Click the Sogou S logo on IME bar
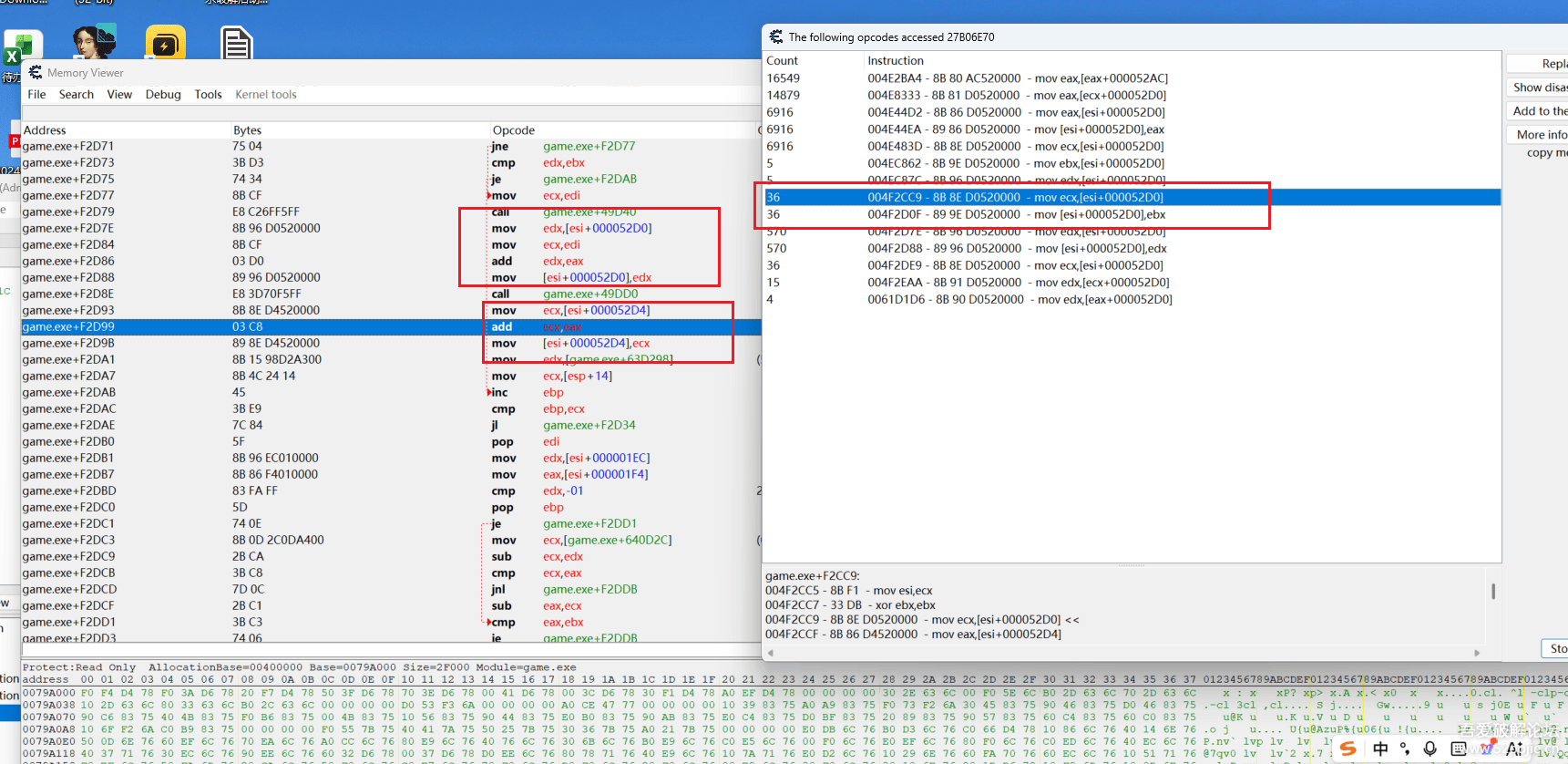 click(1348, 749)
